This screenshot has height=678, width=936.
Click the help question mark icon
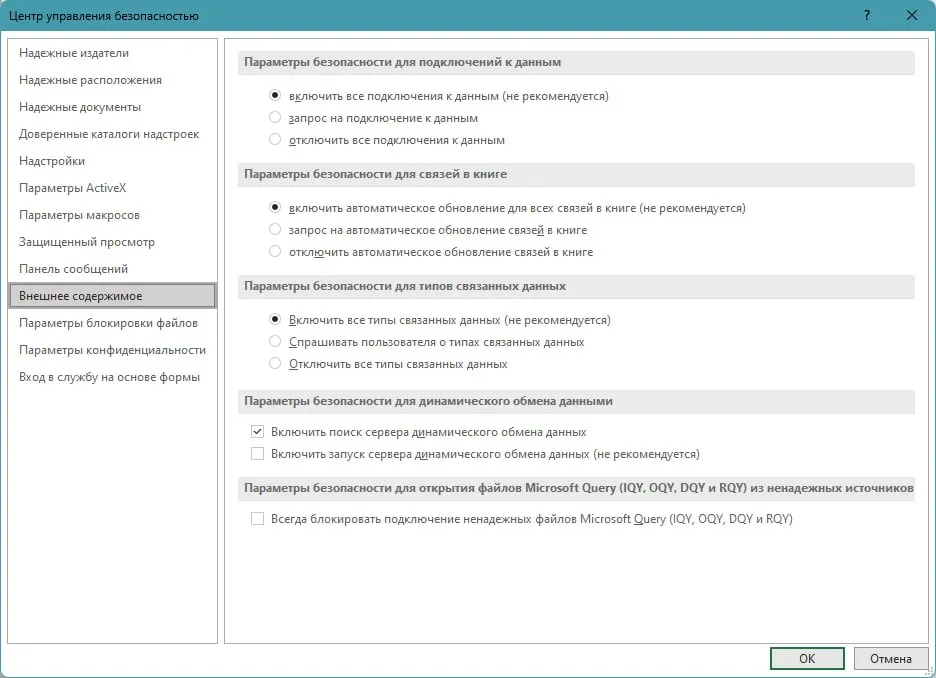[x=866, y=15]
